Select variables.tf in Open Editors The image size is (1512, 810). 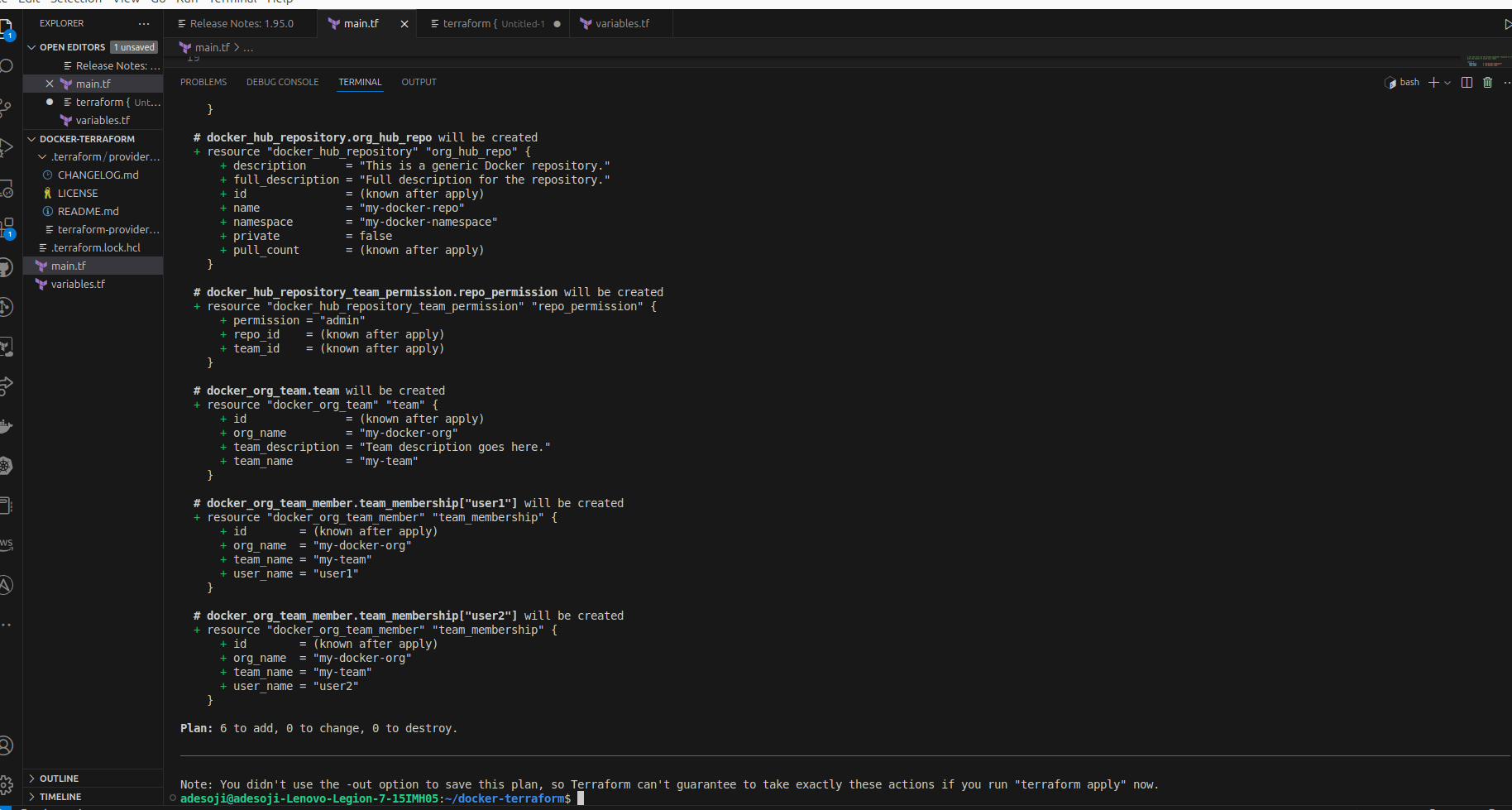click(103, 120)
